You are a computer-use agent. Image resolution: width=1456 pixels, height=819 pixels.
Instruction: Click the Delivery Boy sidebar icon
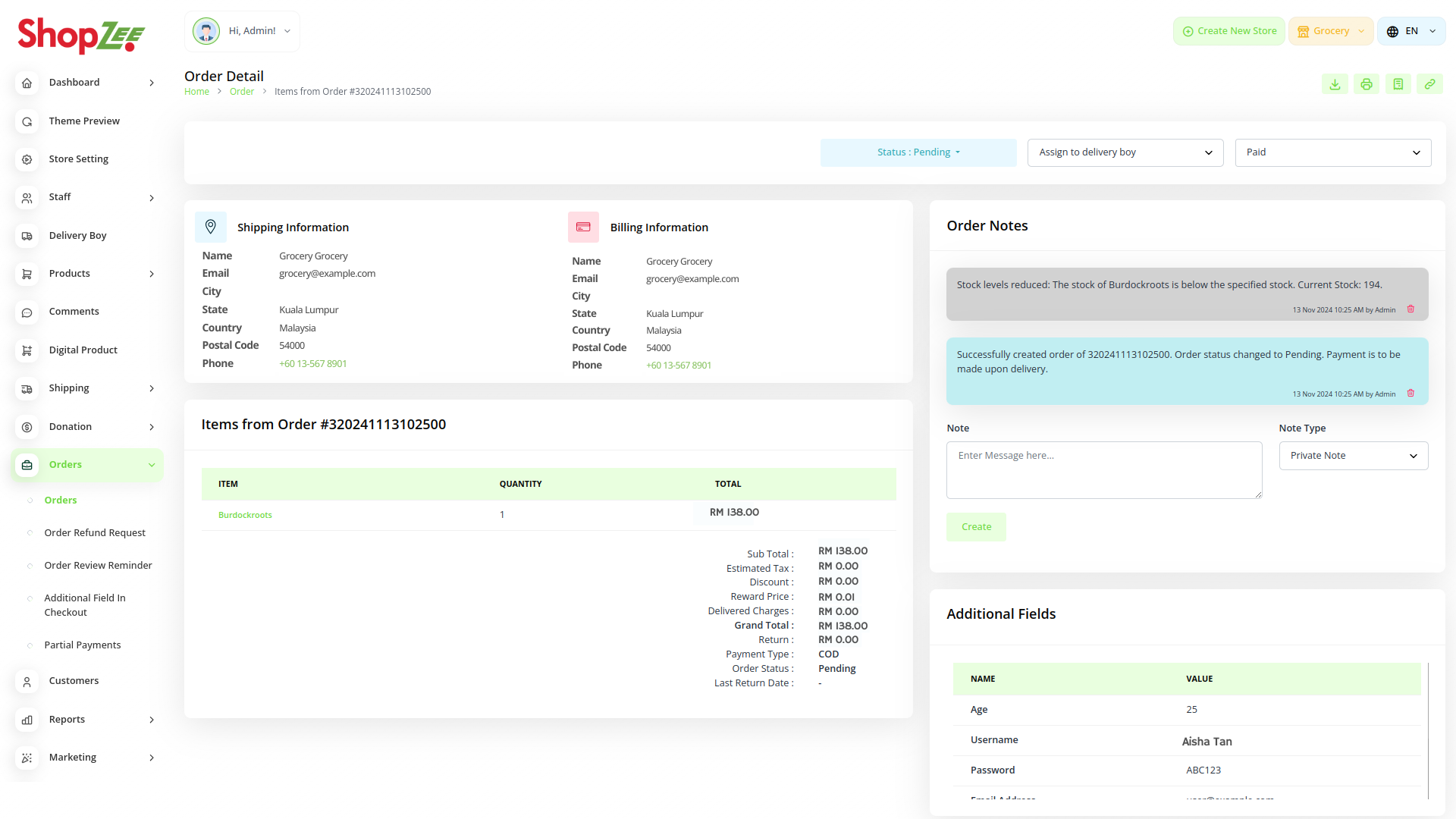27,236
